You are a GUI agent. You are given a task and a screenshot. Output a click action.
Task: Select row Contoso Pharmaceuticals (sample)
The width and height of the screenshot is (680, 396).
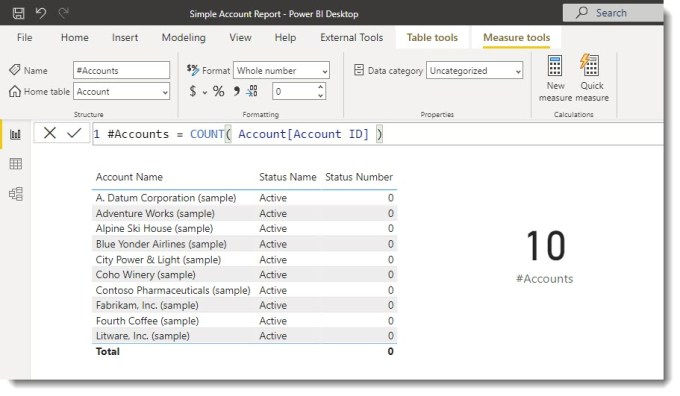click(244, 290)
